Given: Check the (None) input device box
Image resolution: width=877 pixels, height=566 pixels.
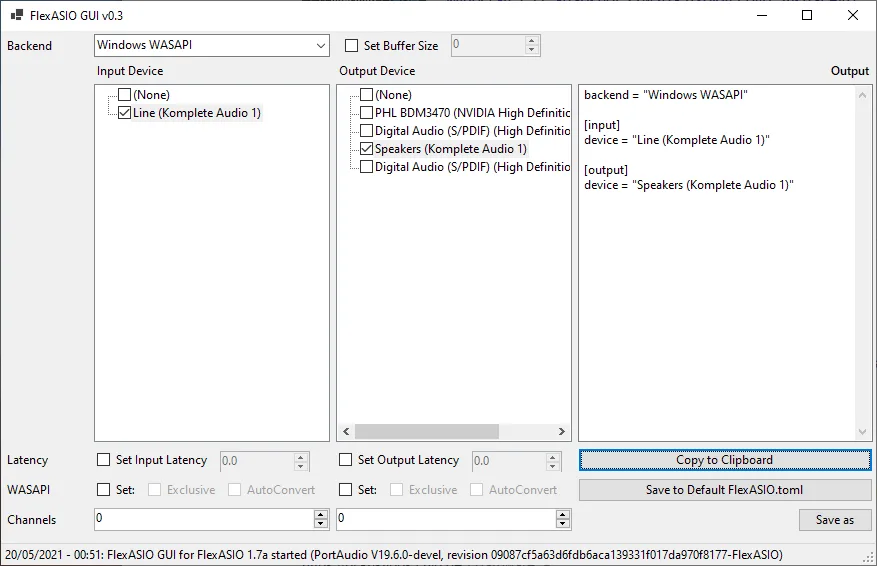Looking at the screenshot, I should pos(124,95).
